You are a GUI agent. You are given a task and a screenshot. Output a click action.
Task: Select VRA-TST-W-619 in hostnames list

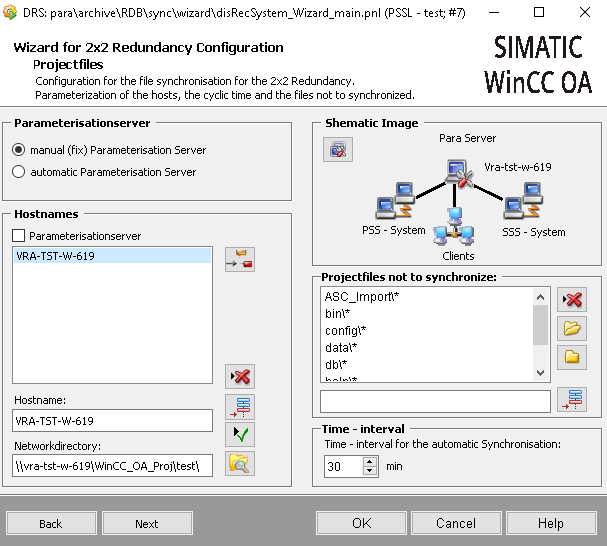point(56,256)
